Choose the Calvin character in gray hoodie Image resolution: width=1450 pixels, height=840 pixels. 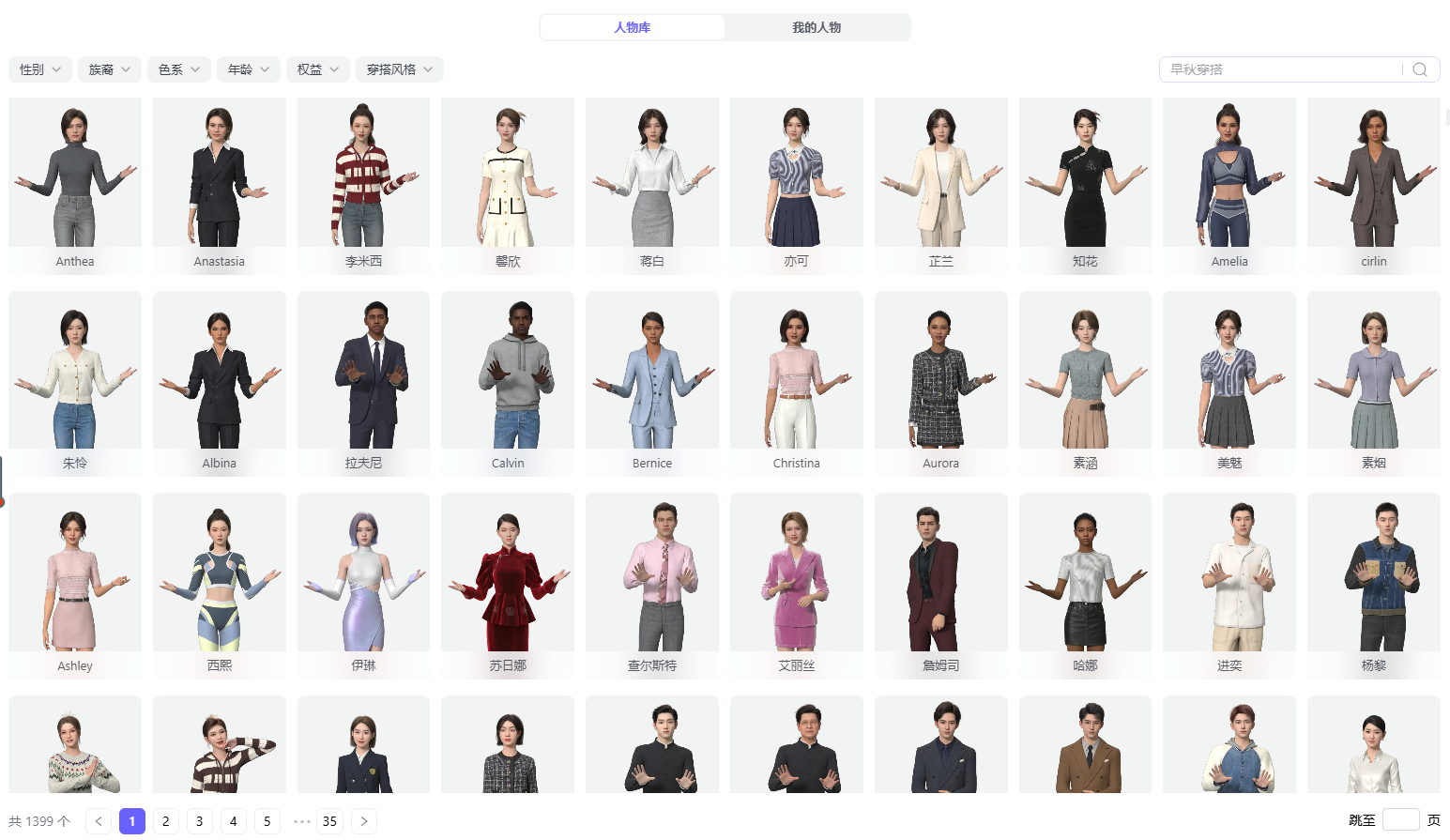tap(508, 375)
